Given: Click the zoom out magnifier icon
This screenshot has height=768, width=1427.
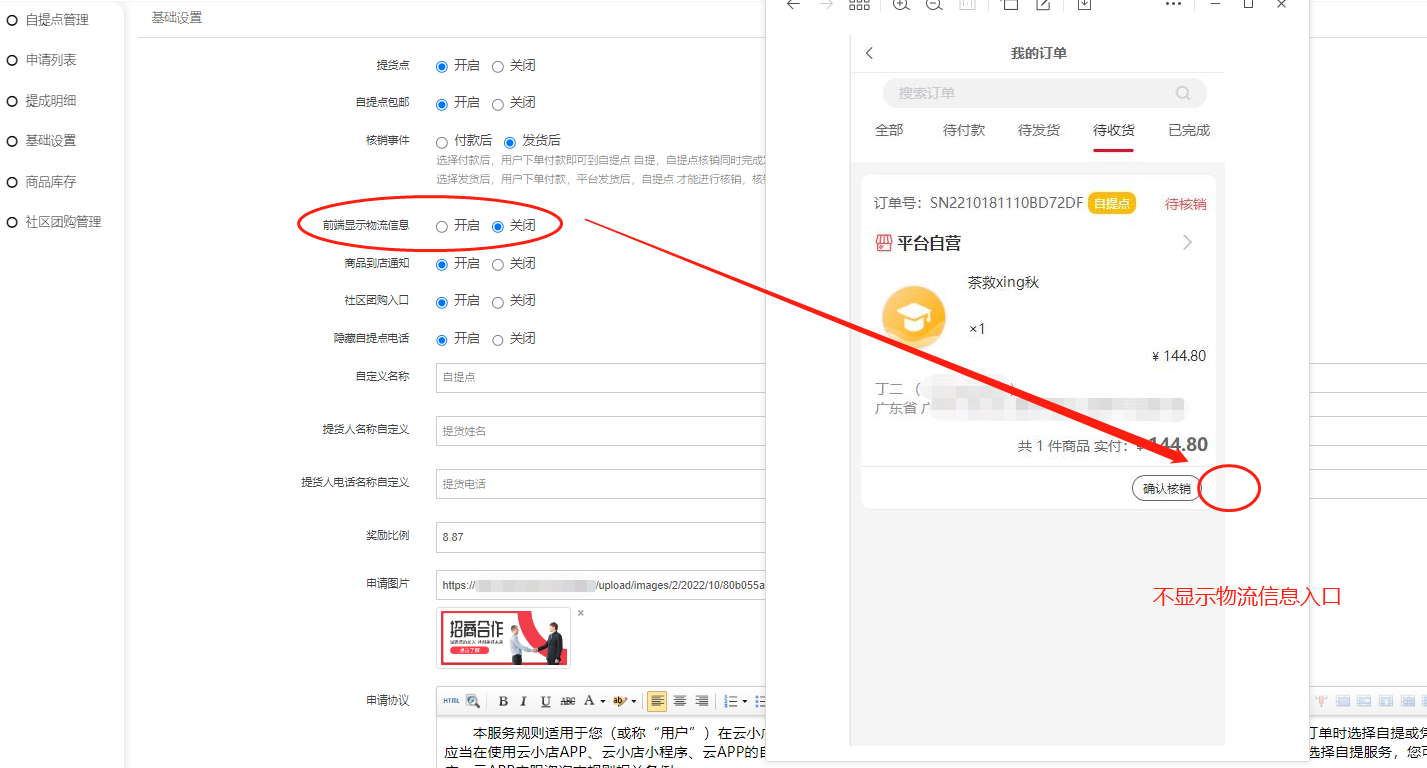Looking at the screenshot, I should coord(933,5).
